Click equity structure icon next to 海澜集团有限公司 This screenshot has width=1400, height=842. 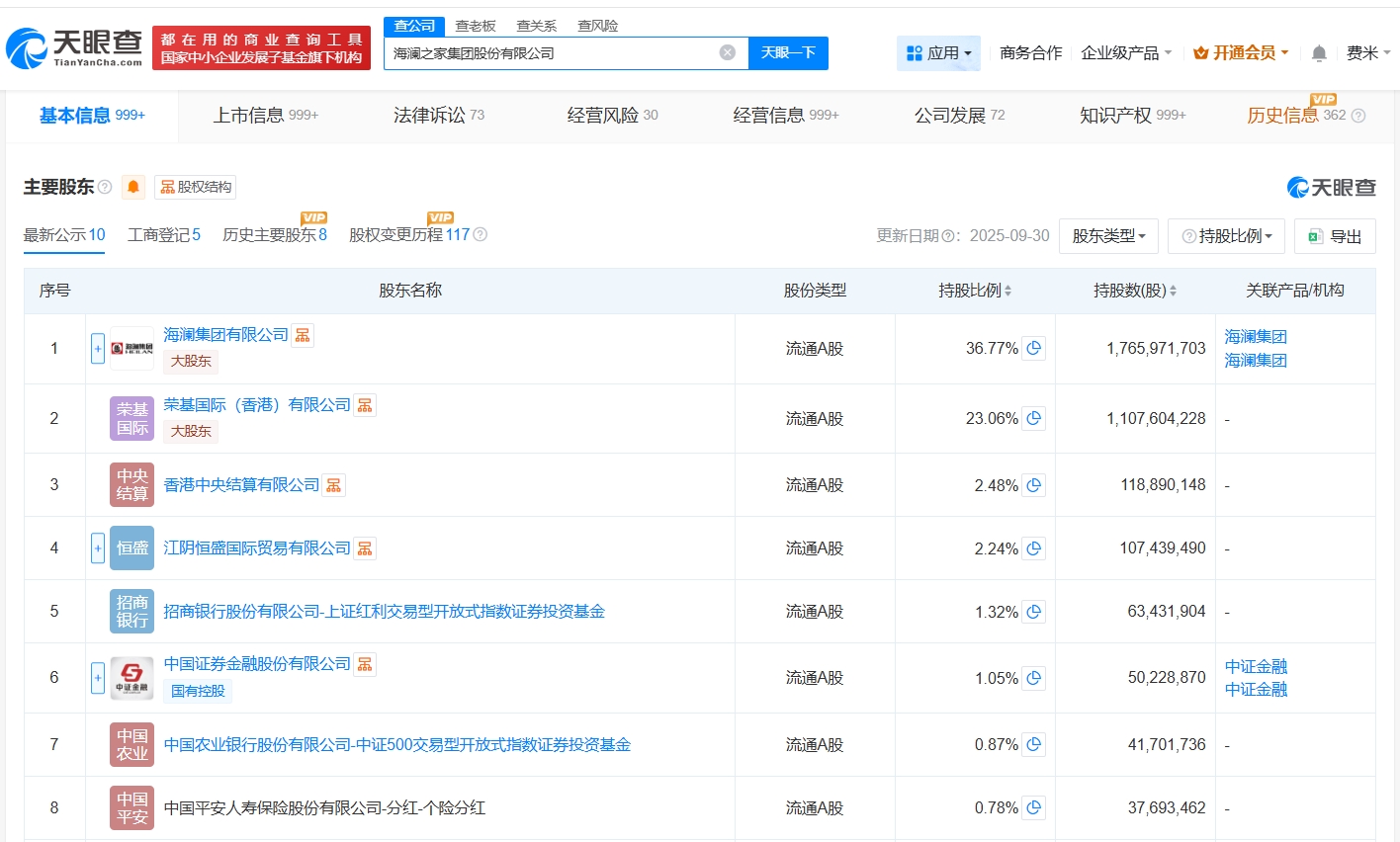click(303, 336)
